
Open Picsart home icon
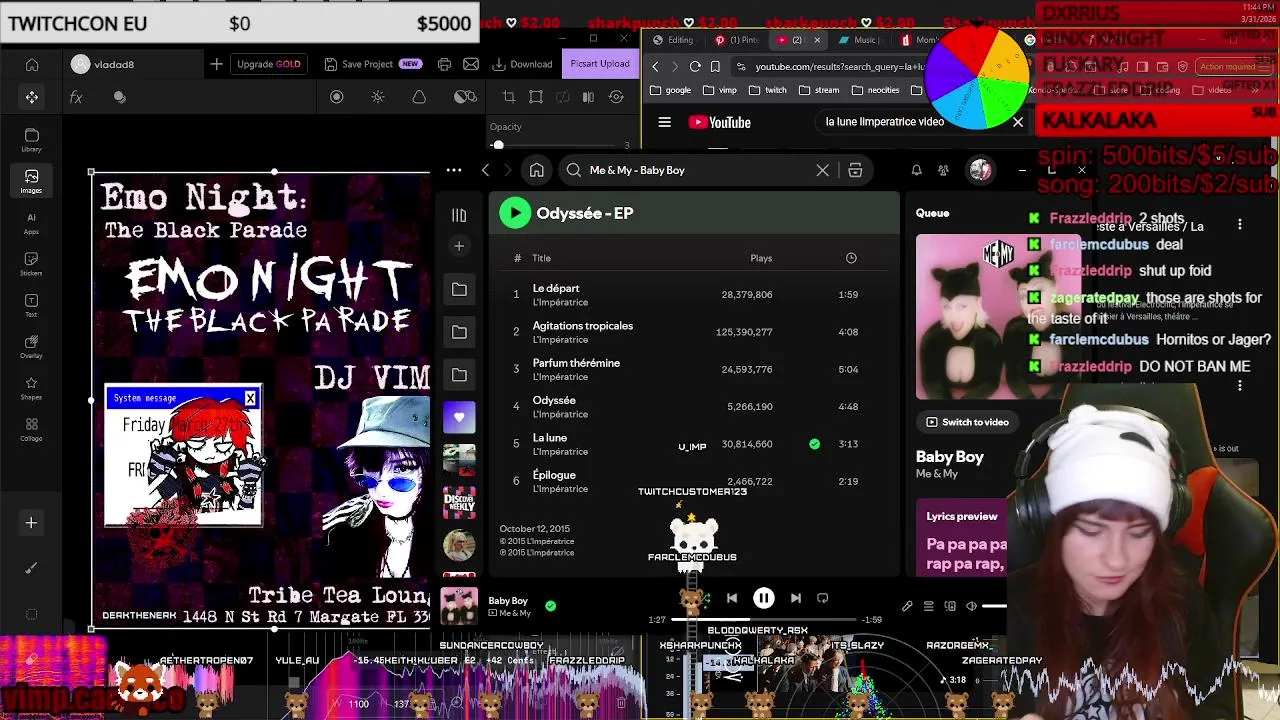(32, 64)
